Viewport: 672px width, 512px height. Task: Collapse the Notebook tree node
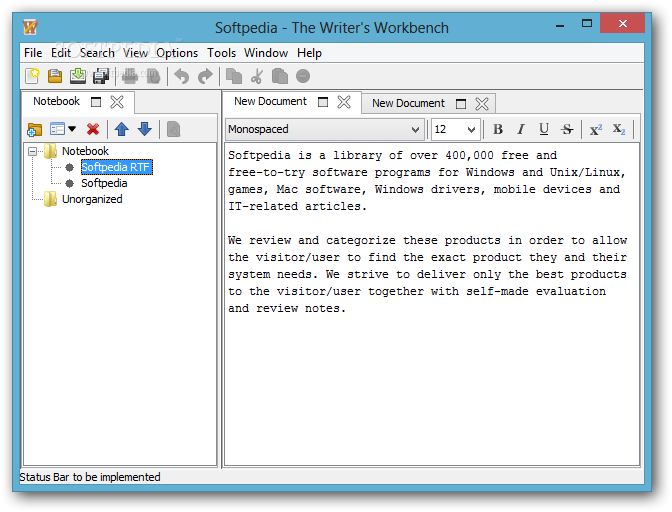click(32, 151)
